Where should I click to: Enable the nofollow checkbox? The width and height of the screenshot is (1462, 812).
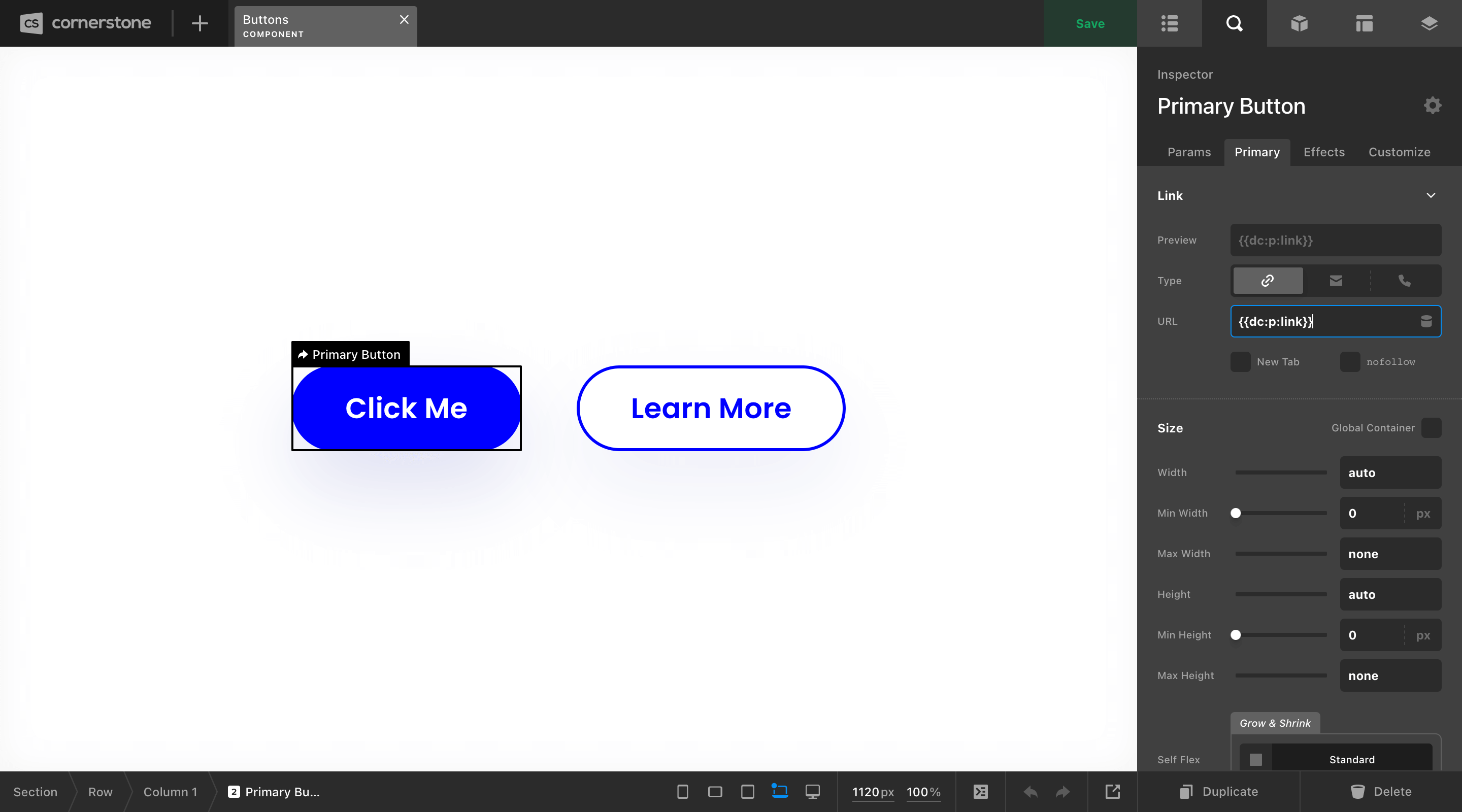tap(1349, 362)
